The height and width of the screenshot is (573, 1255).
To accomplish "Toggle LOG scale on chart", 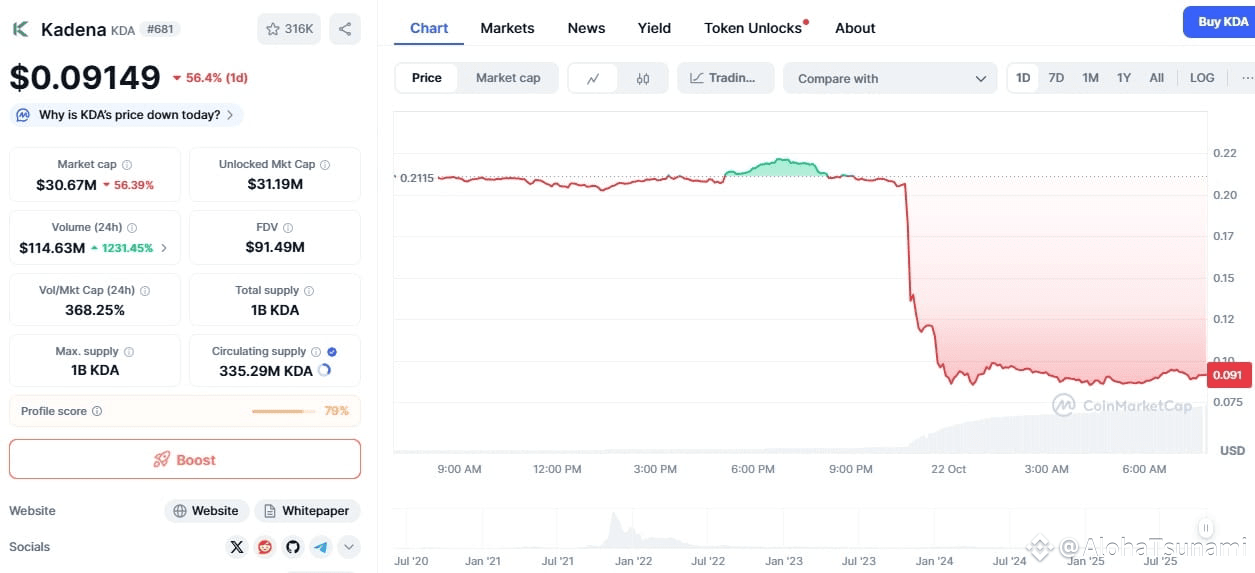I will (x=1202, y=78).
